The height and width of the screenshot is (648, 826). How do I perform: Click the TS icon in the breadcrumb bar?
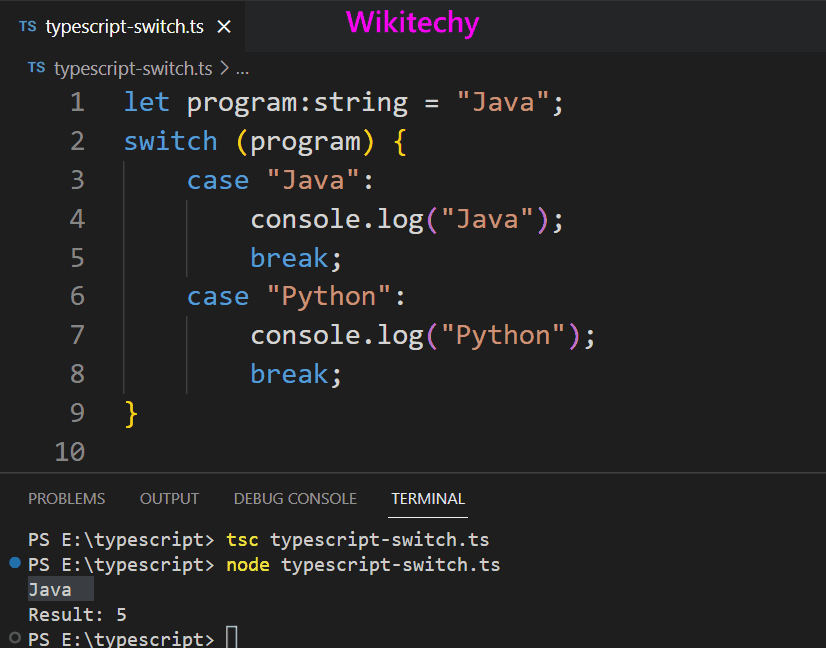tap(36, 68)
